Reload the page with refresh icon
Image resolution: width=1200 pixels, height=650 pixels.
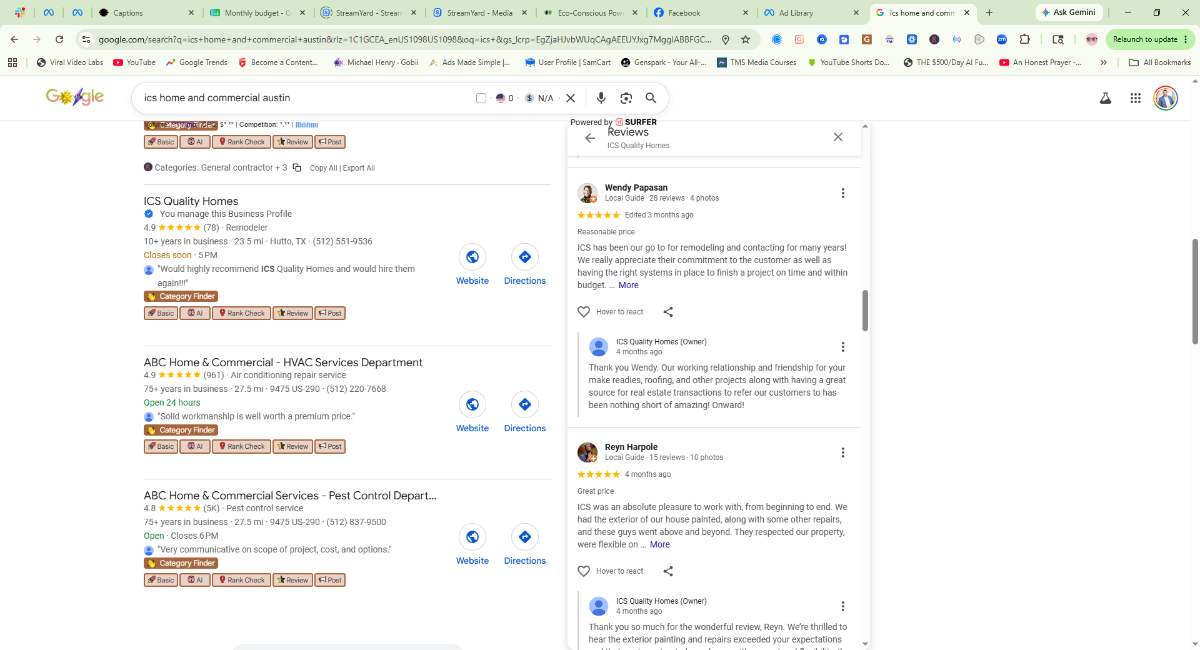click(60, 39)
